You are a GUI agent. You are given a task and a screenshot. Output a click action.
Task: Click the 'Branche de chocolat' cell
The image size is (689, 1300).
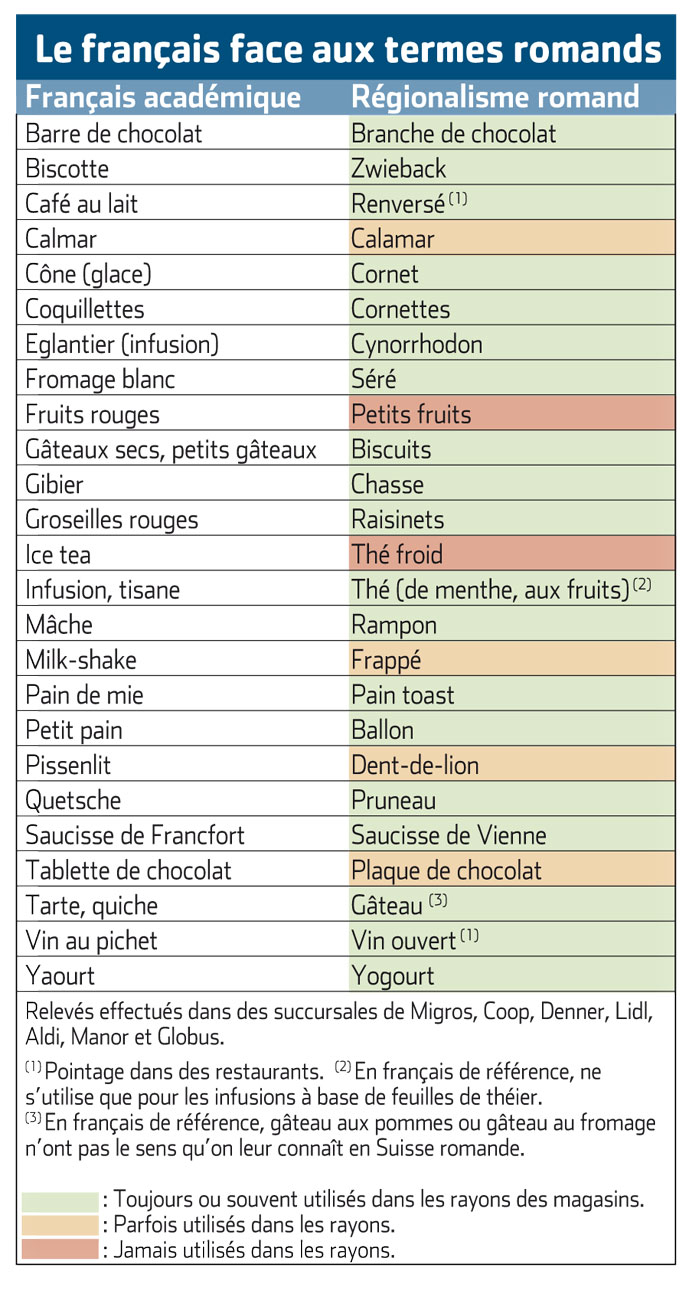coord(510,133)
